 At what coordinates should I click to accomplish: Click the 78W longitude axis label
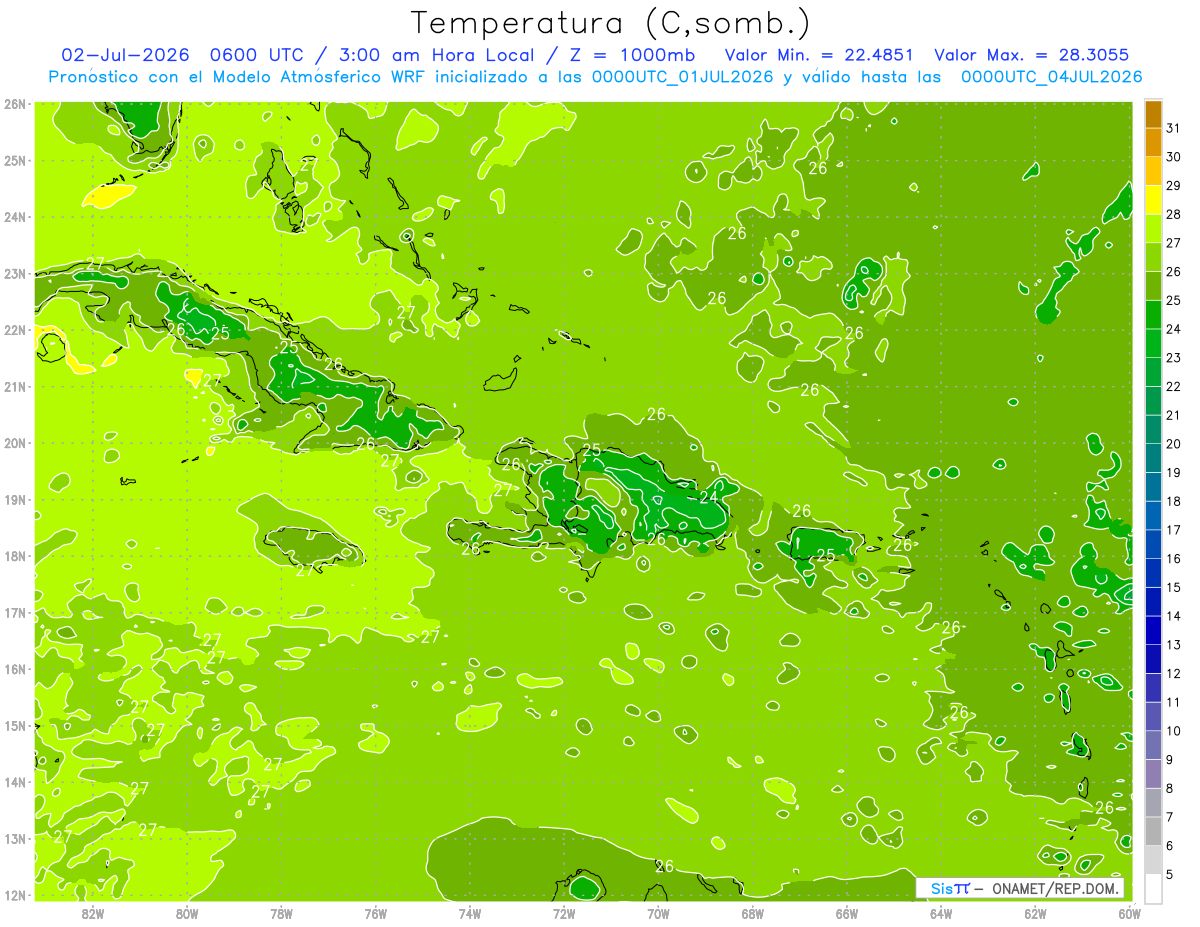(281, 913)
